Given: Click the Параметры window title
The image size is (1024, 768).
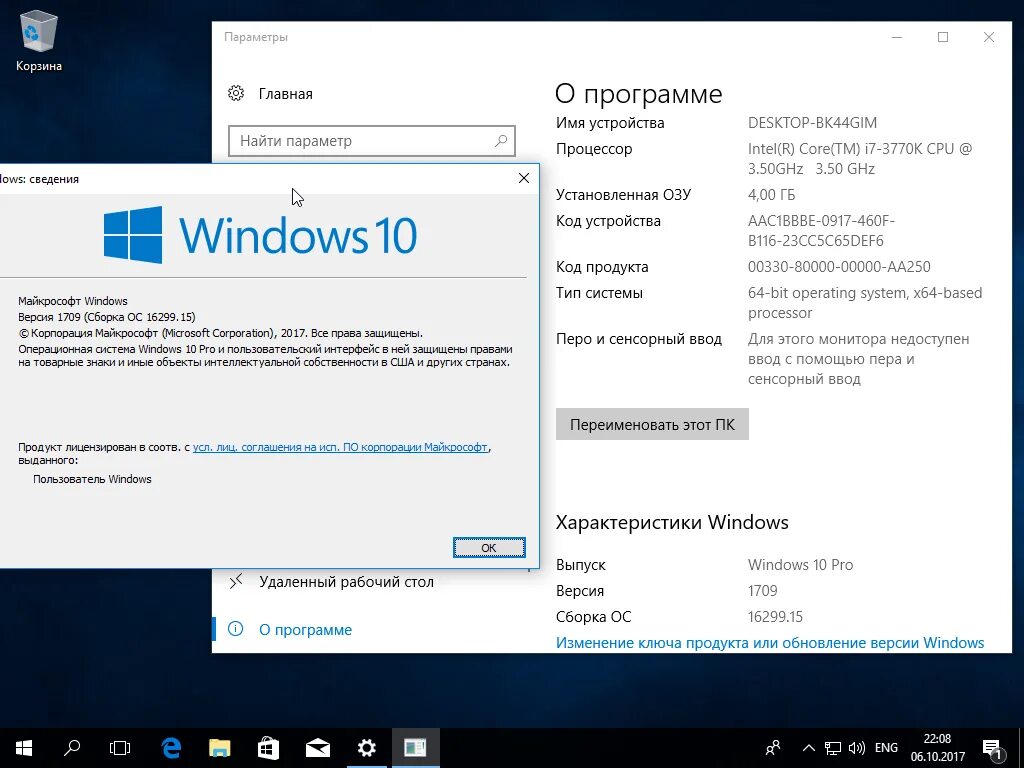Looking at the screenshot, I should pos(255,37).
